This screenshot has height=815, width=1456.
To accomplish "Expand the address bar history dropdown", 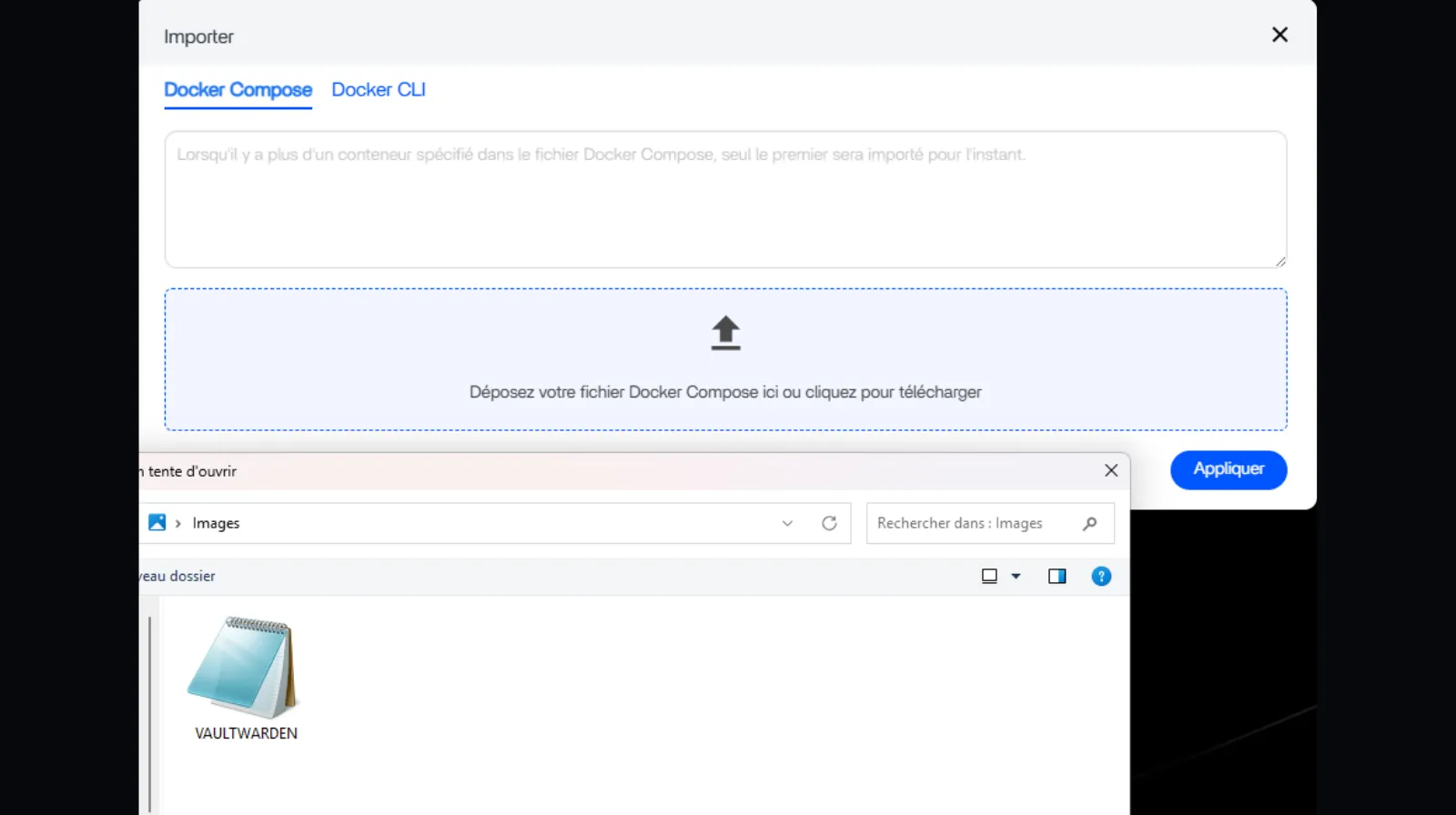I will click(x=787, y=523).
